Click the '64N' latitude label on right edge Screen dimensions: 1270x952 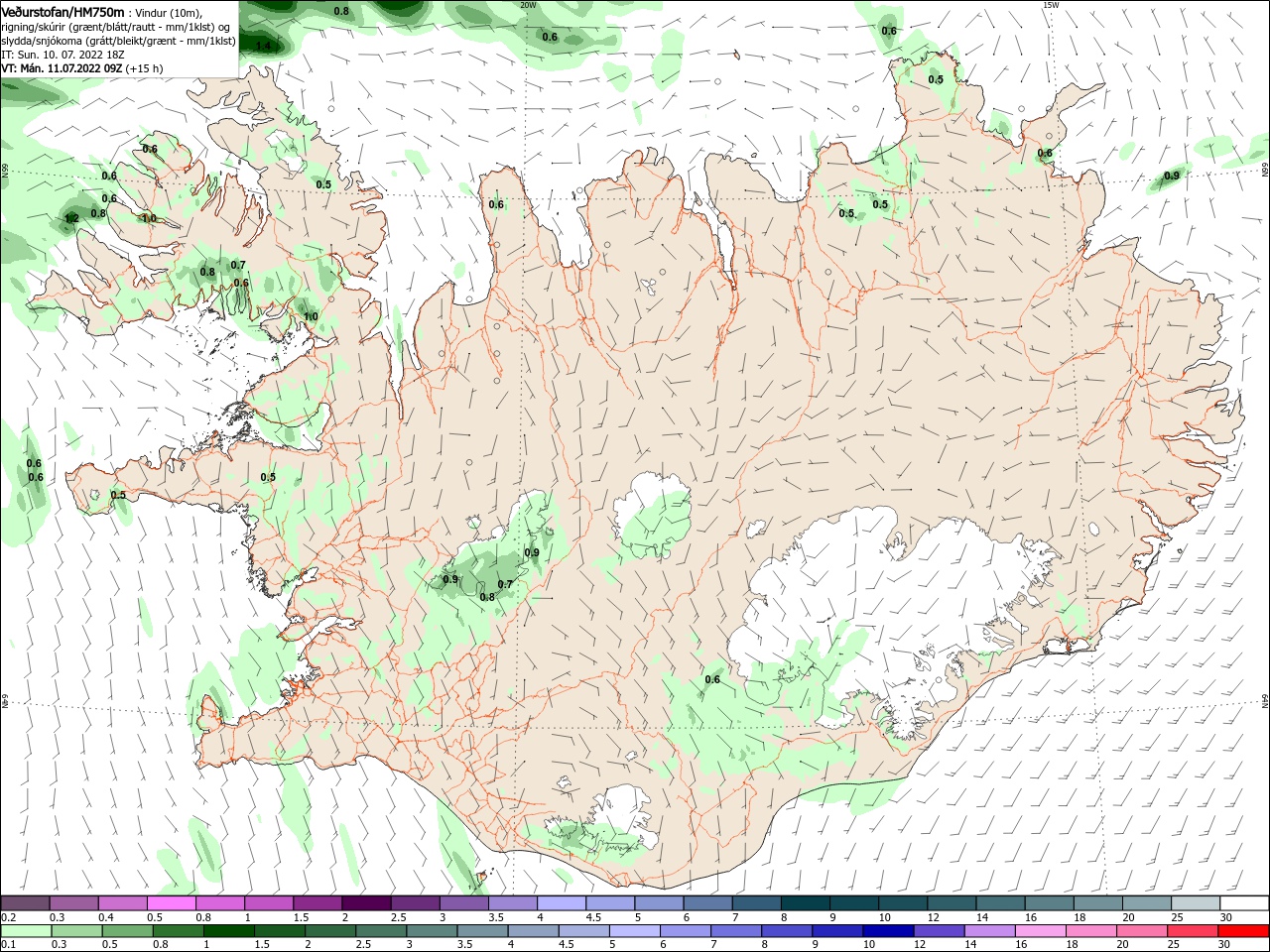pos(1265,701)
